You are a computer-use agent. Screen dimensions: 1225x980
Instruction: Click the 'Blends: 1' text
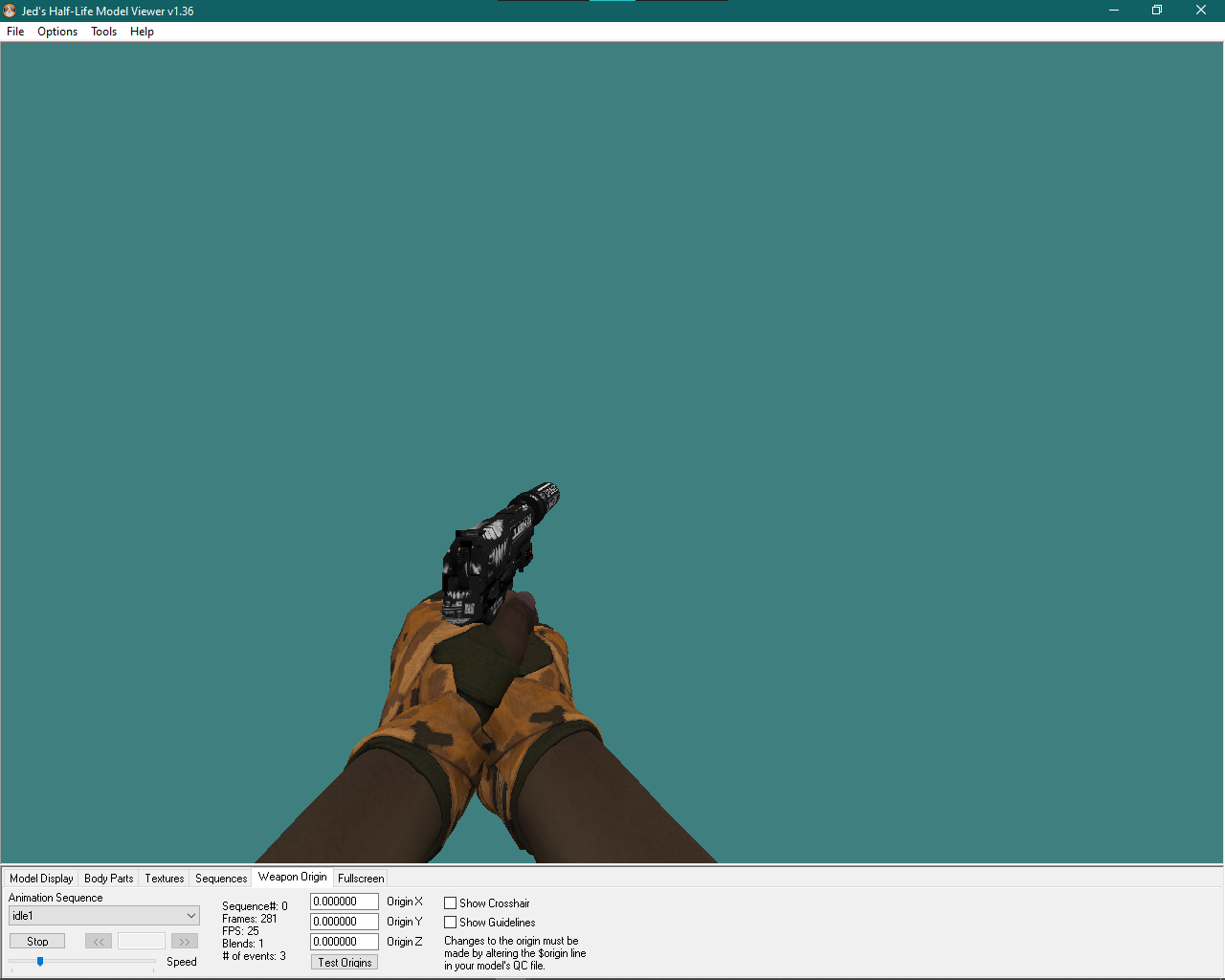coord(242,944)
